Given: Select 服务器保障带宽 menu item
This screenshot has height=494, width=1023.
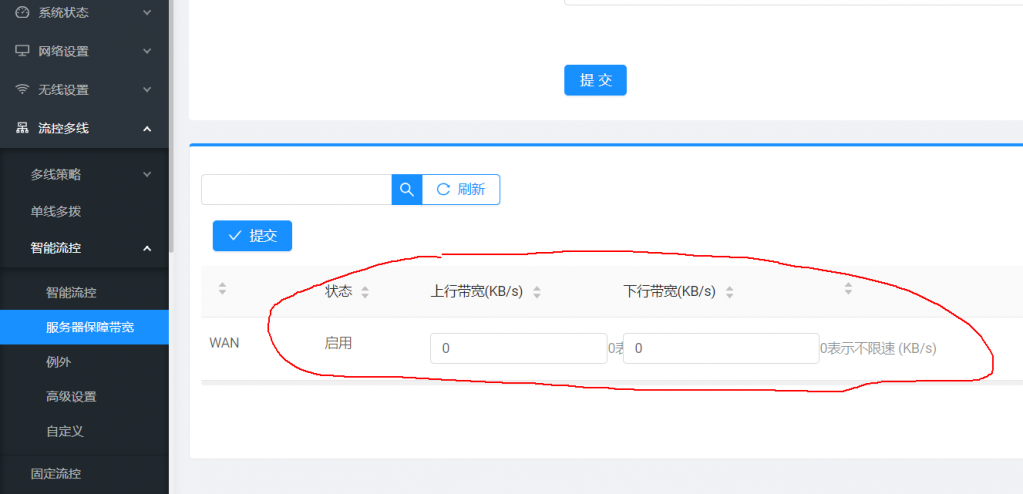Looking at the screenshot, I should (84, 327).
